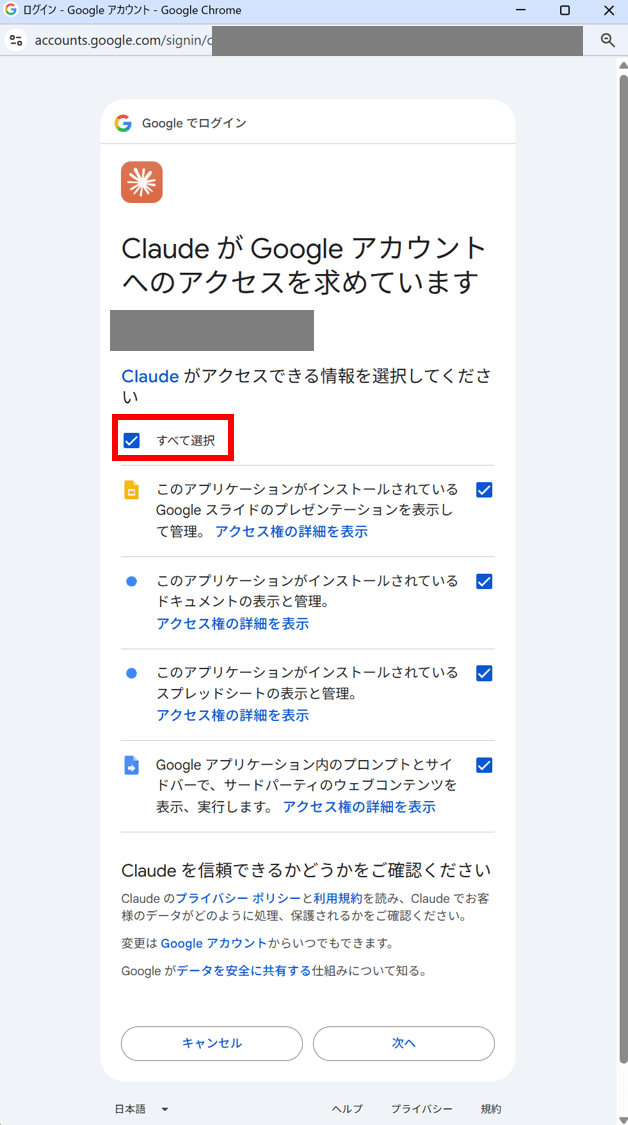628x1125 pixels.
Task: Open アクセス権の詳細を表示 for スプレッドシート
Action: [233, 715]
